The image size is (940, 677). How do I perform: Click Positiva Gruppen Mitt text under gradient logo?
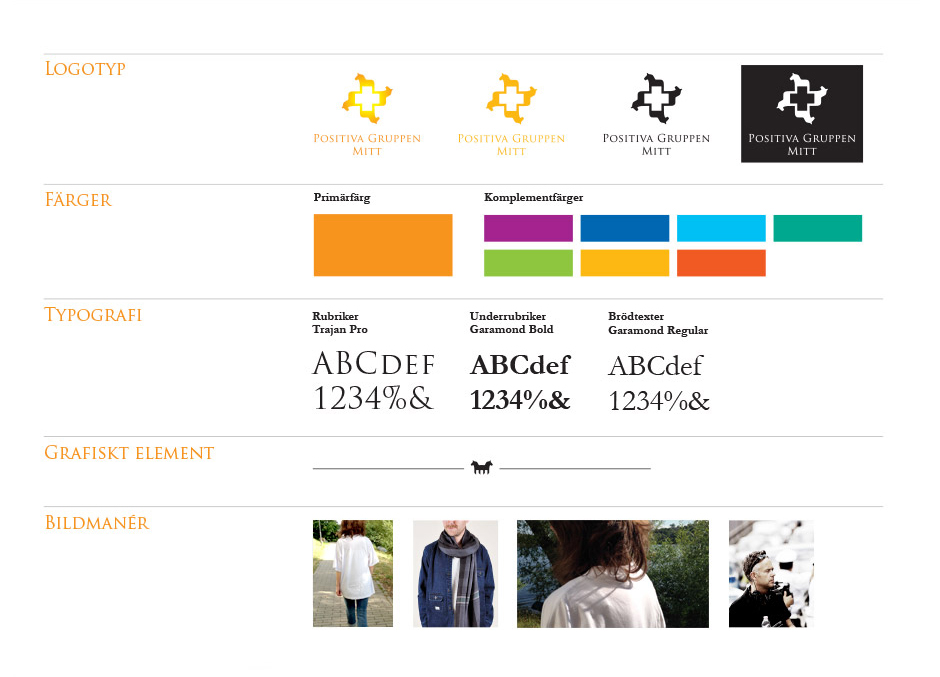(367, 145)
